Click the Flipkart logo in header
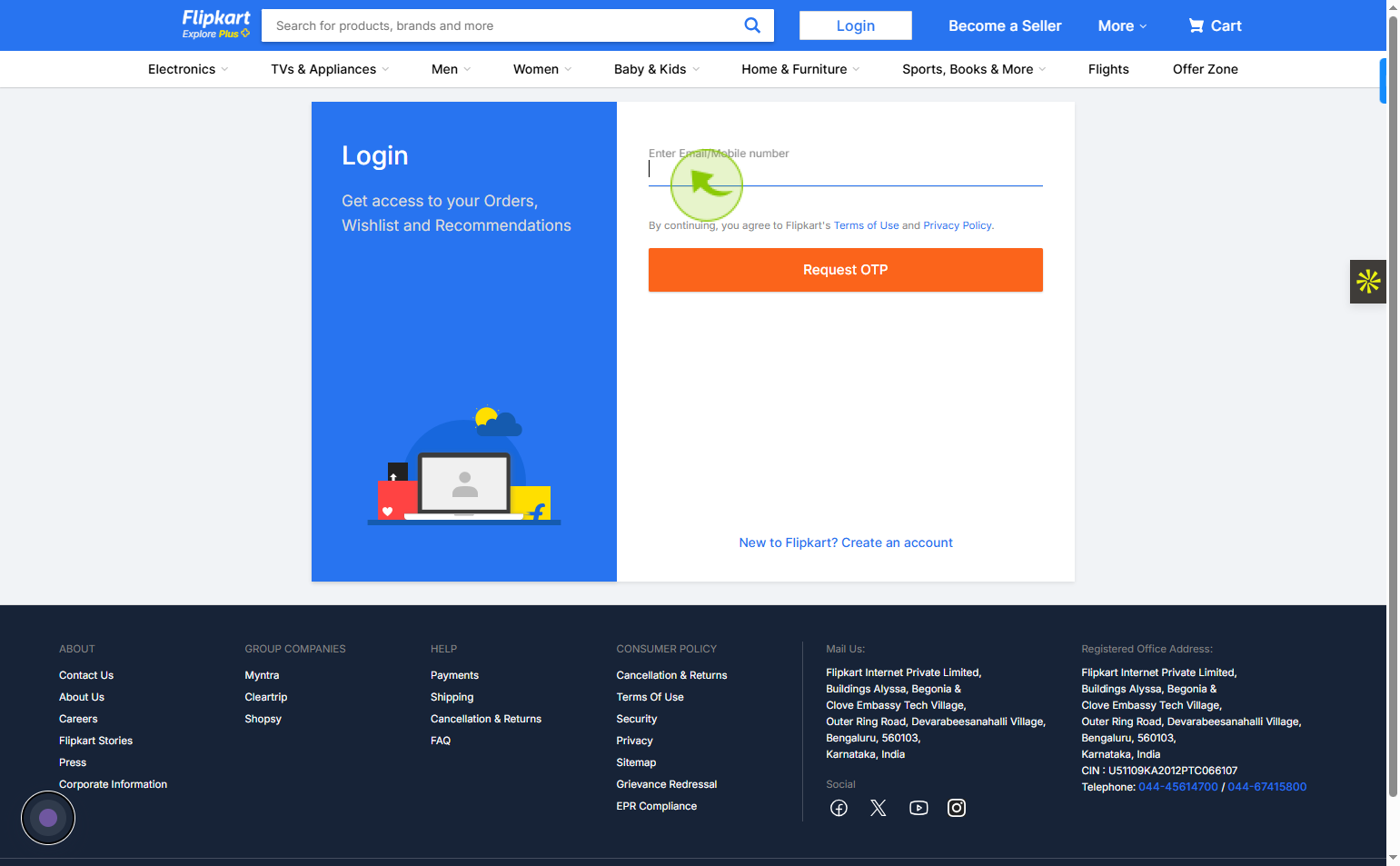Image resolution: width=1400 pixels, height=866 pixels. click(x=216, y=25)
